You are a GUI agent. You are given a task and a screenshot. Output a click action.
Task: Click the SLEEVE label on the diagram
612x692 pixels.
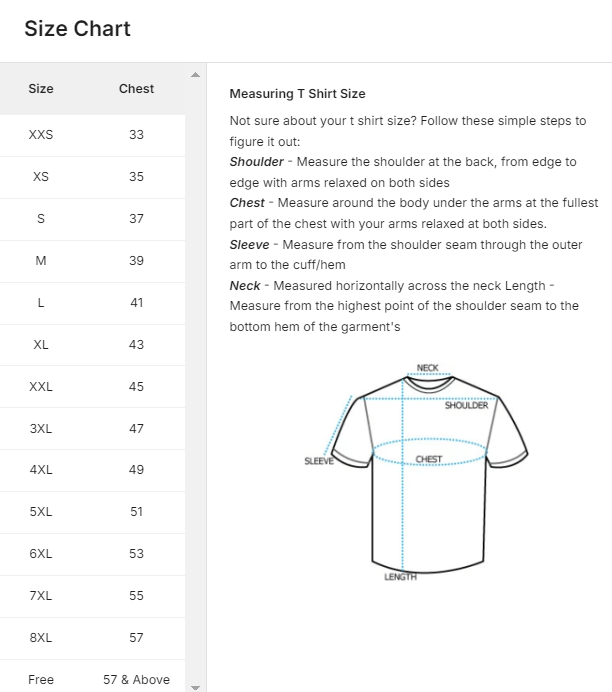(318, 461)
